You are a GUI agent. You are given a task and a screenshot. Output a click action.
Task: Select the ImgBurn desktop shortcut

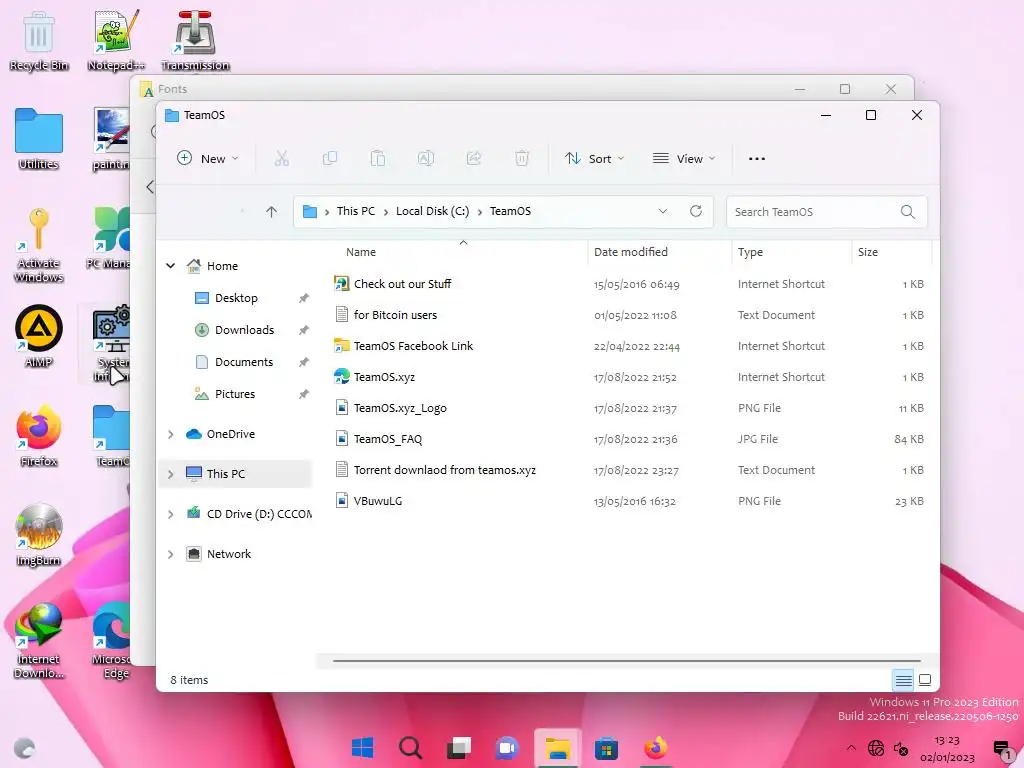(x=39, y=535)
